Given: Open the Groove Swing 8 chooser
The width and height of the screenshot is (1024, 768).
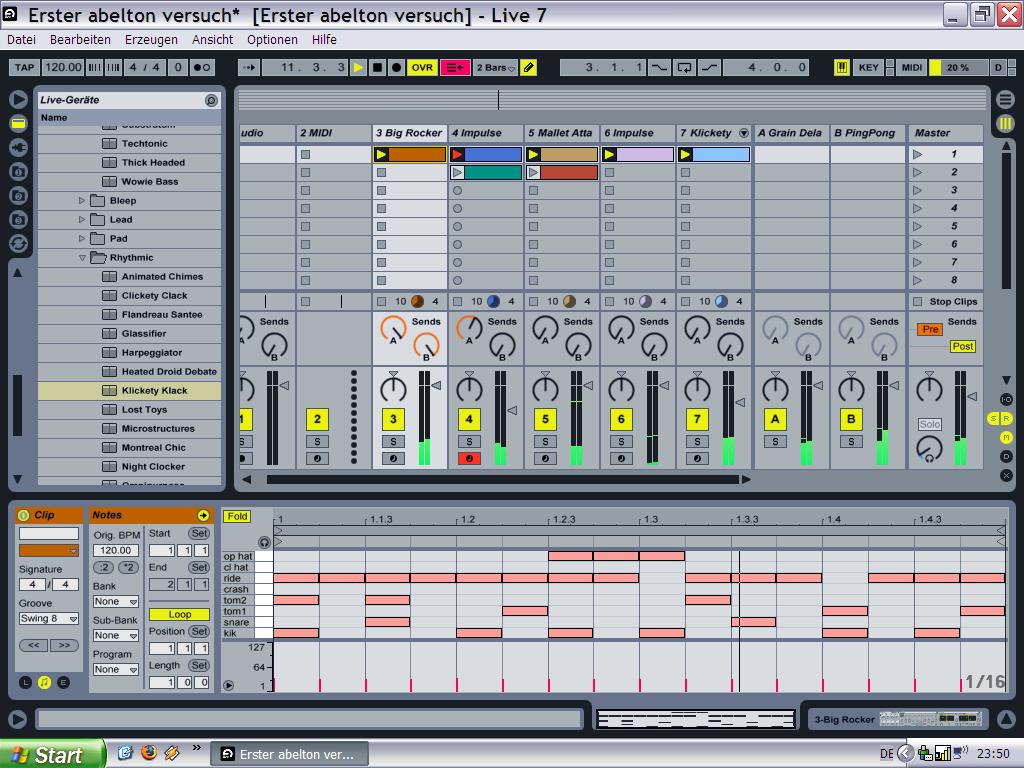Looking at the screenshot, I should (49, 618).
